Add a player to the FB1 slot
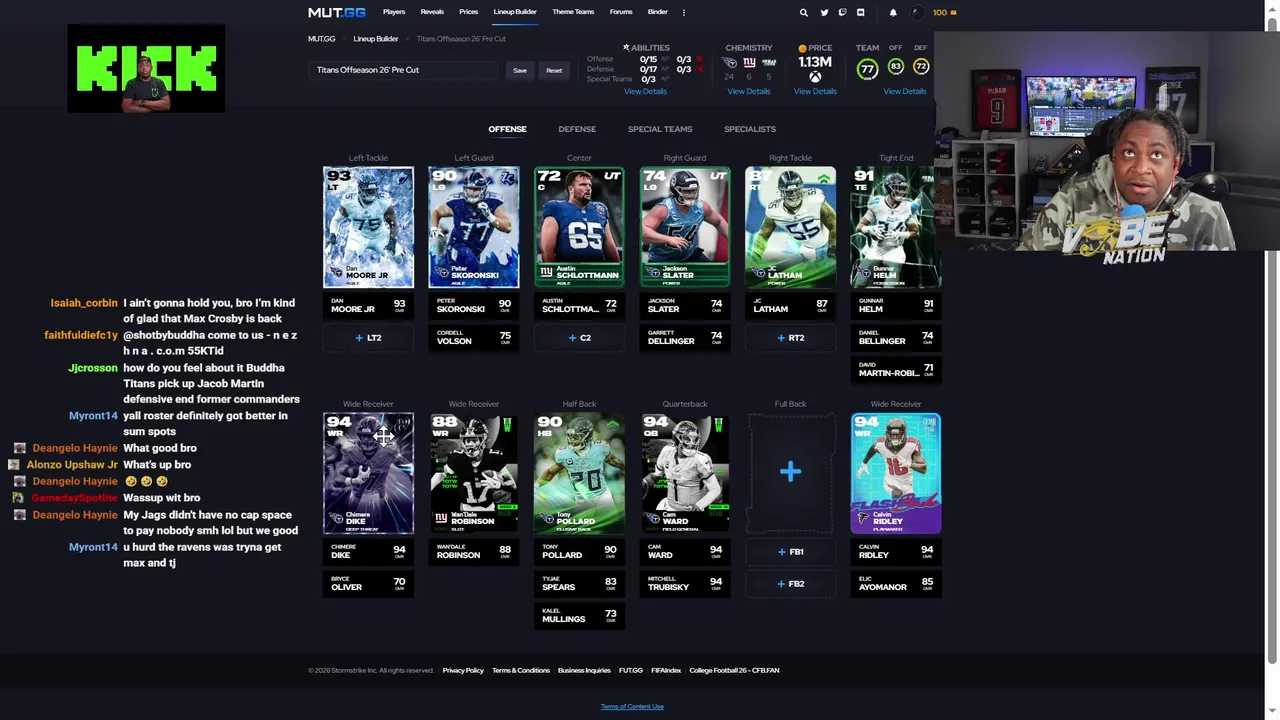Screen dimensions: 1280x720 click(790, 552)
